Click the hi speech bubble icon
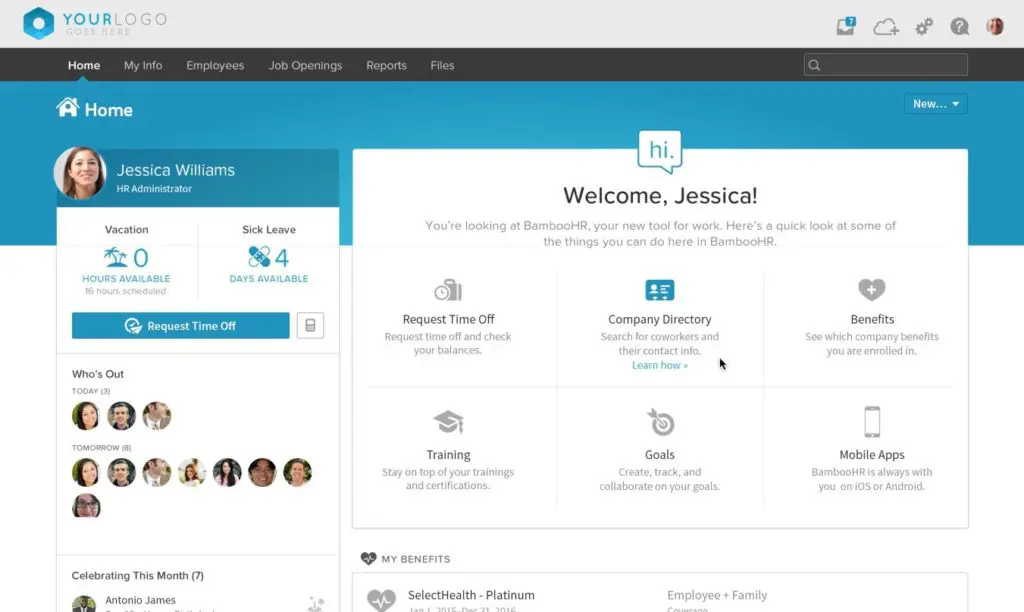This screenshot has height=612, width=1024. (660, 152)
